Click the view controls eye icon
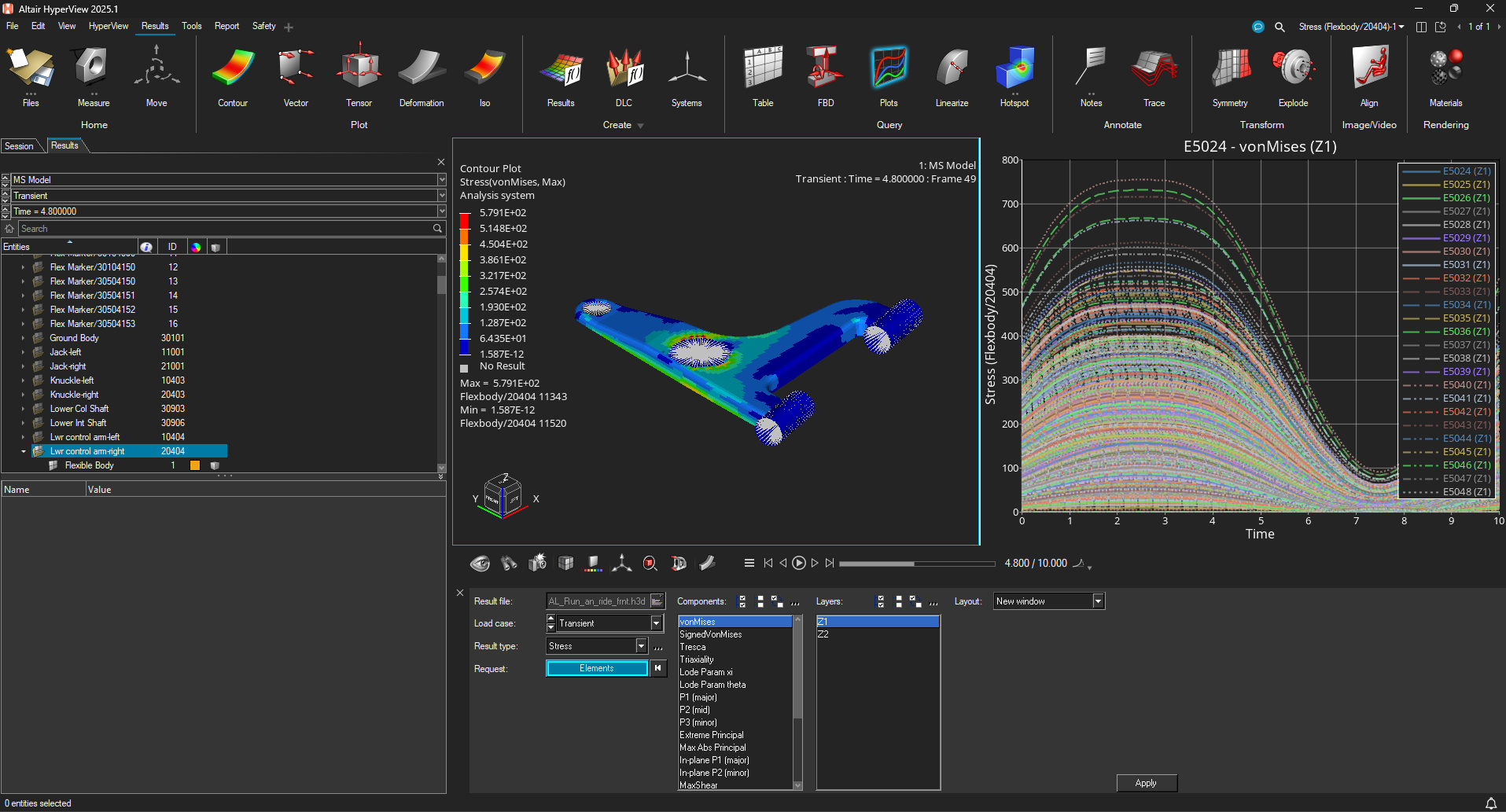The height and width of the screenshot is (812, 1506). click(x=480, y=563)
